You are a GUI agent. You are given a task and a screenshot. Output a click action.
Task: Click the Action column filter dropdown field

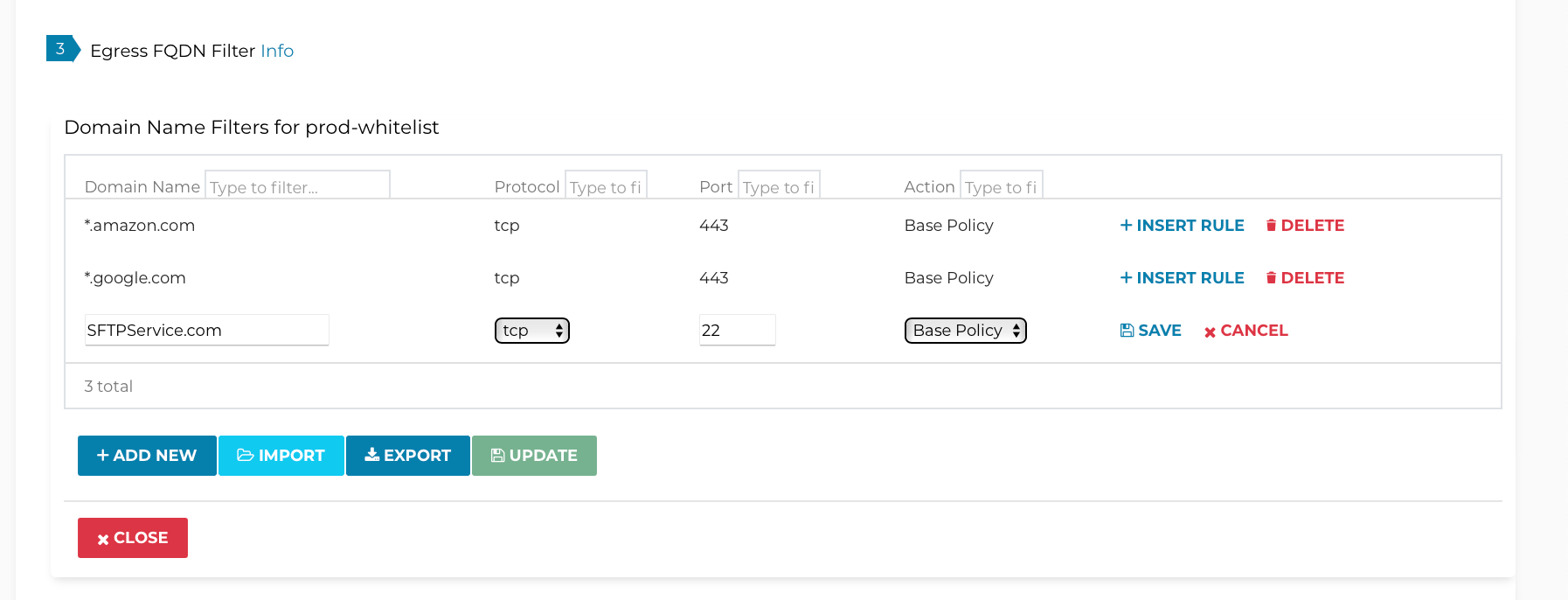coord(1002,185)
